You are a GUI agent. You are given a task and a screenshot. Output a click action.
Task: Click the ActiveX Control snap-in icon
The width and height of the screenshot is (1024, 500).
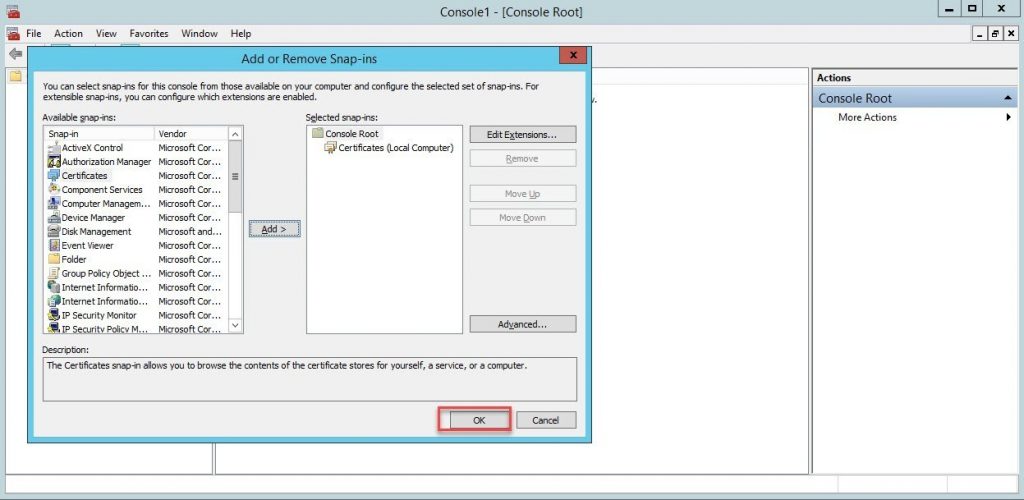tap(54, 148)
